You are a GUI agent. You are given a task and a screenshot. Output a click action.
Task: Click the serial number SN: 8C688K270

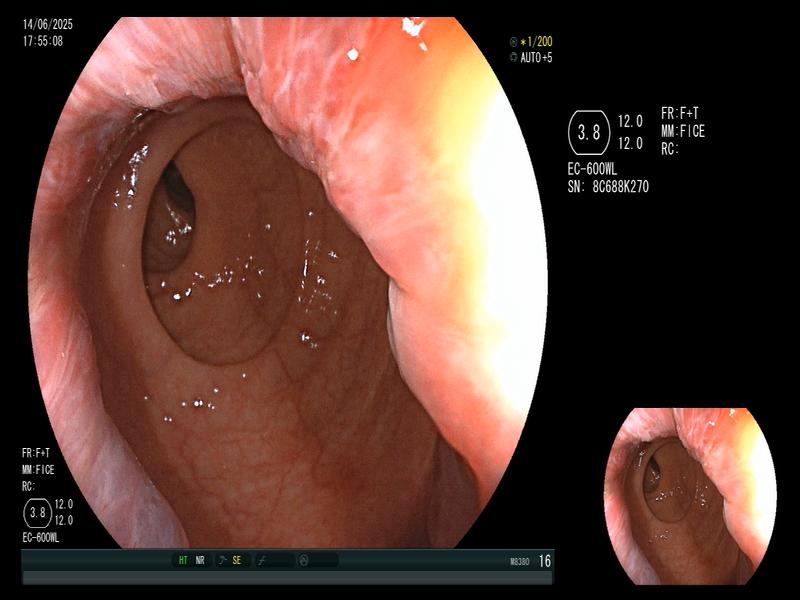pyautogui.click(x=608, y=187)
